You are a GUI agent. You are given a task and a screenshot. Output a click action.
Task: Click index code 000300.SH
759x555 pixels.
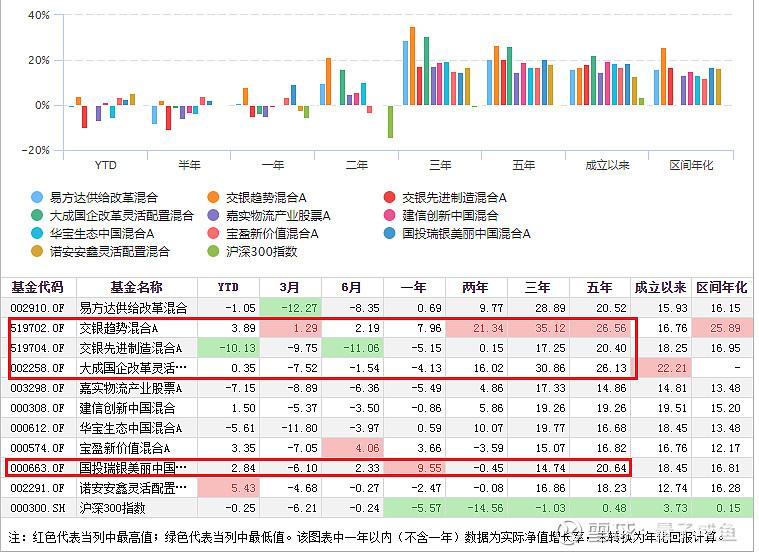point(38,509)
